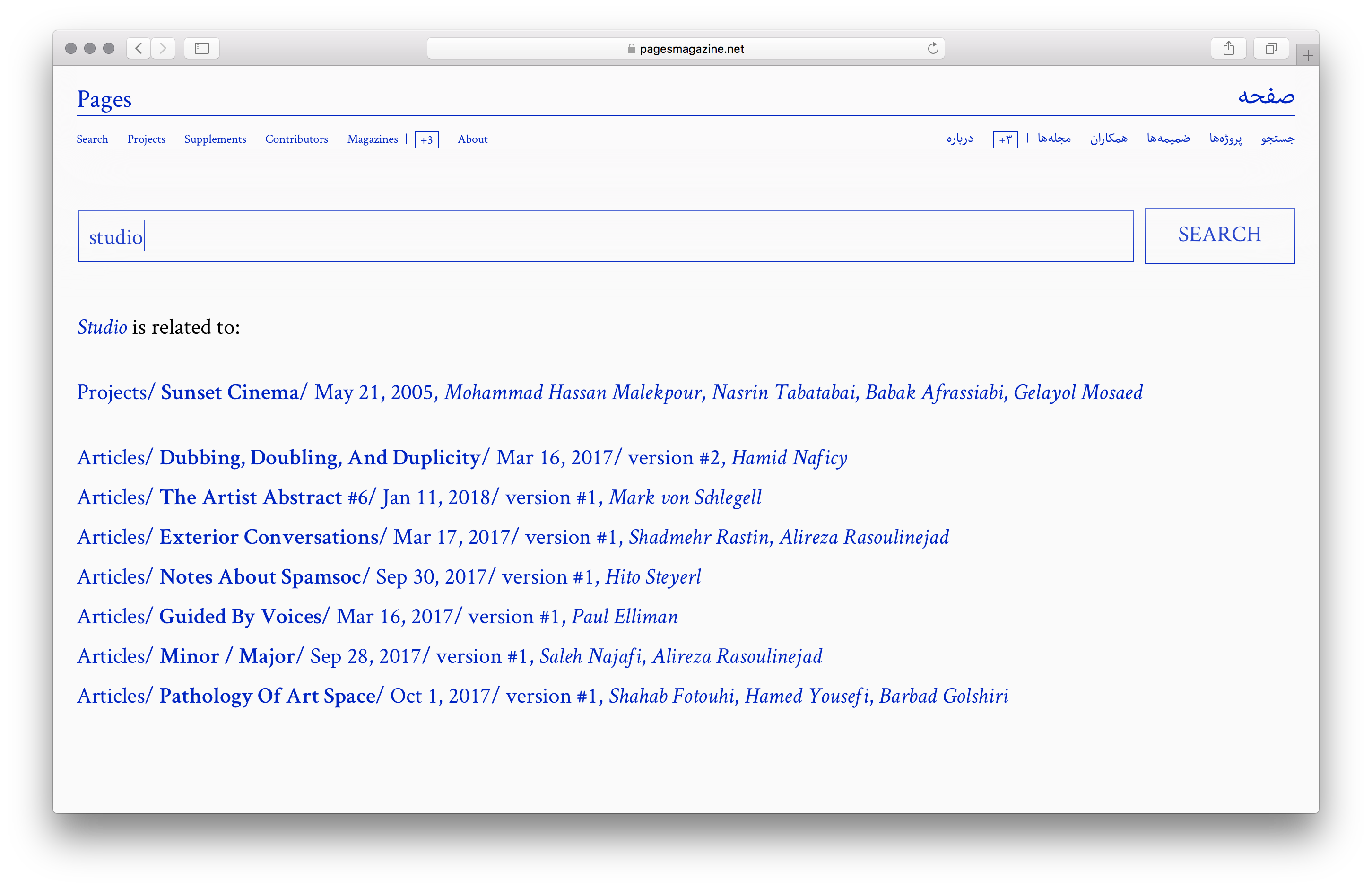Screen dimensions: 1372x889
Task: Toggle the Safari sidebar icon
Action: (x=202, y=48)
